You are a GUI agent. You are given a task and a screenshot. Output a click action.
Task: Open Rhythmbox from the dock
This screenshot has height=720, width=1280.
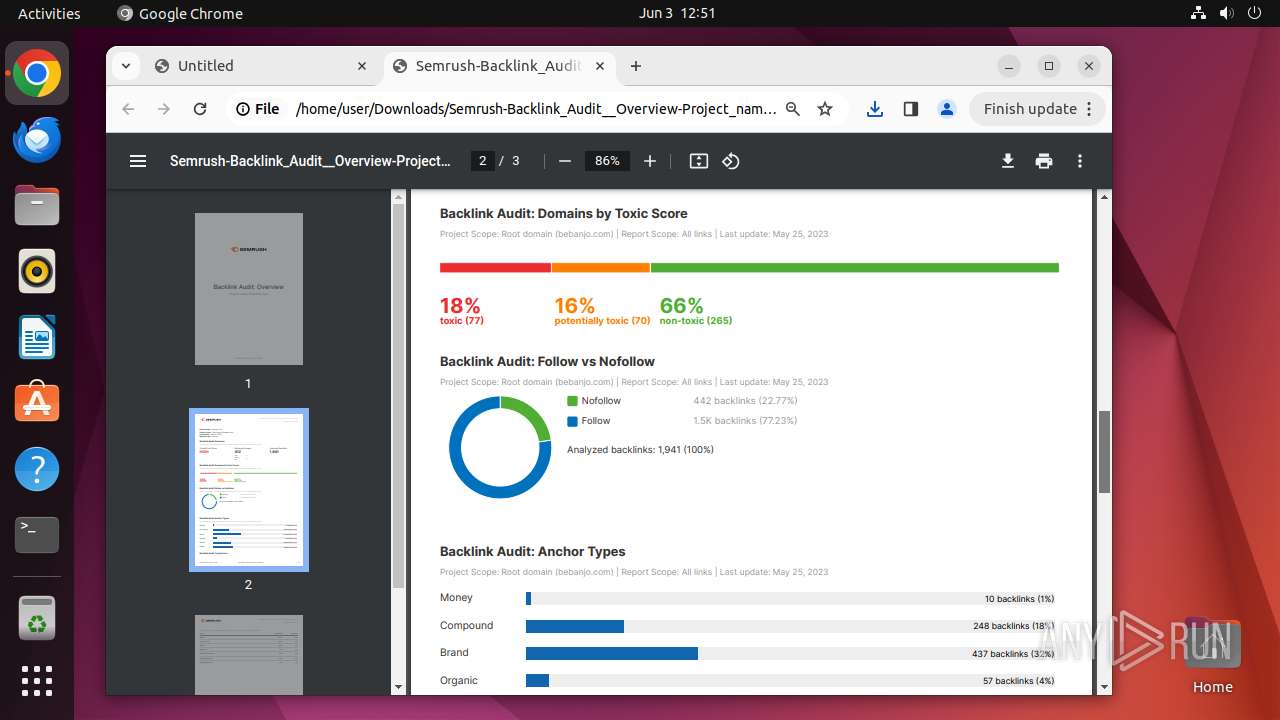[x=37, y=272]
